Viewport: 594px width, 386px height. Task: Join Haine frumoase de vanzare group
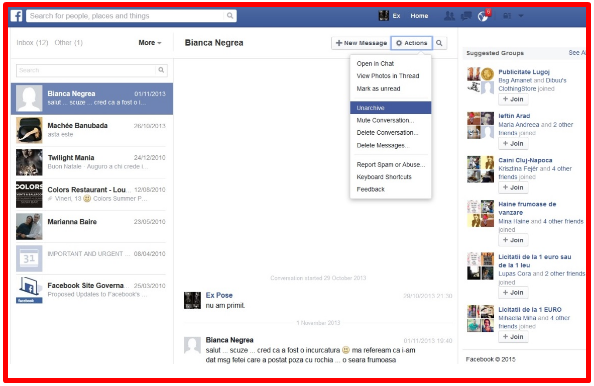[513, 240]
